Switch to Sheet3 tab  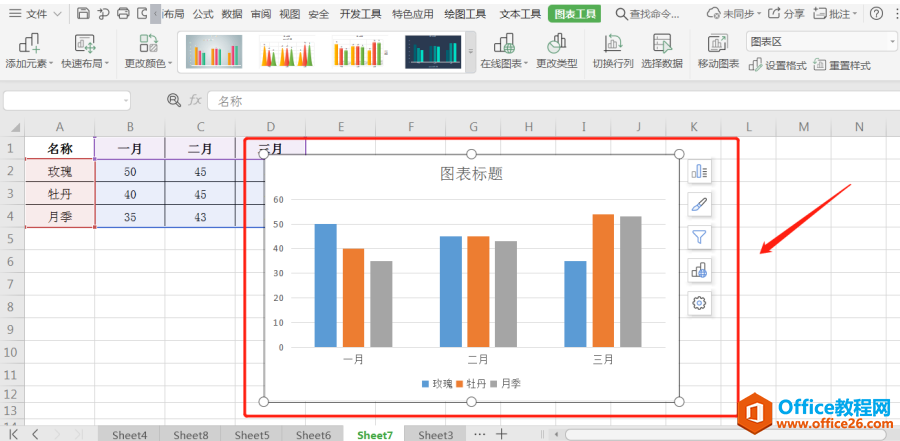coord(435,435)
